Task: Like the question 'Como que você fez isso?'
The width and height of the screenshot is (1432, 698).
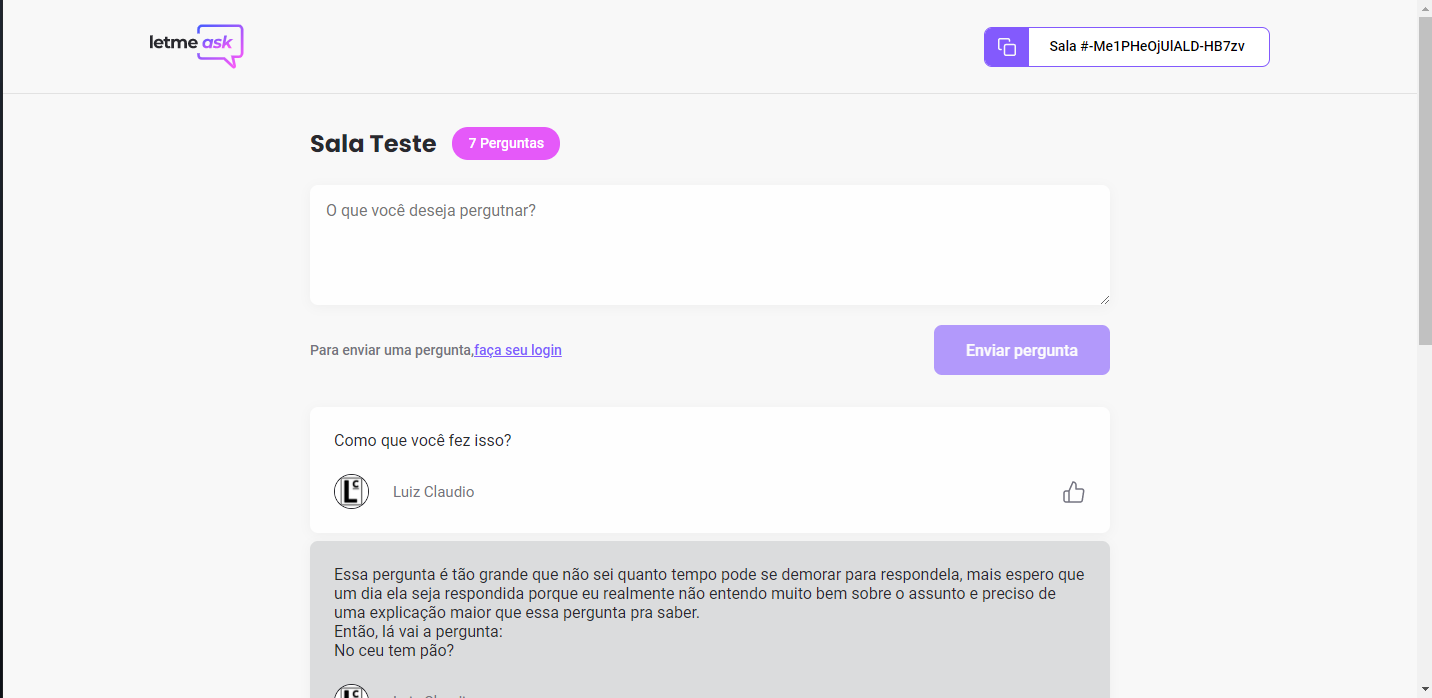Action: pyautogui.click(x=1074, y=492)
